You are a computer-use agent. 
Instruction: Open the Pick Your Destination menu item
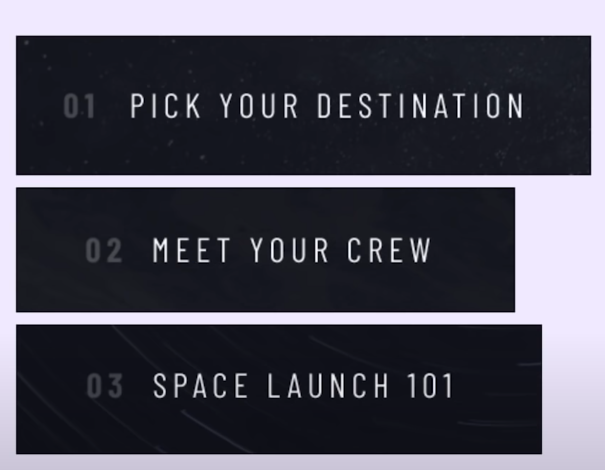coord(303,105)
